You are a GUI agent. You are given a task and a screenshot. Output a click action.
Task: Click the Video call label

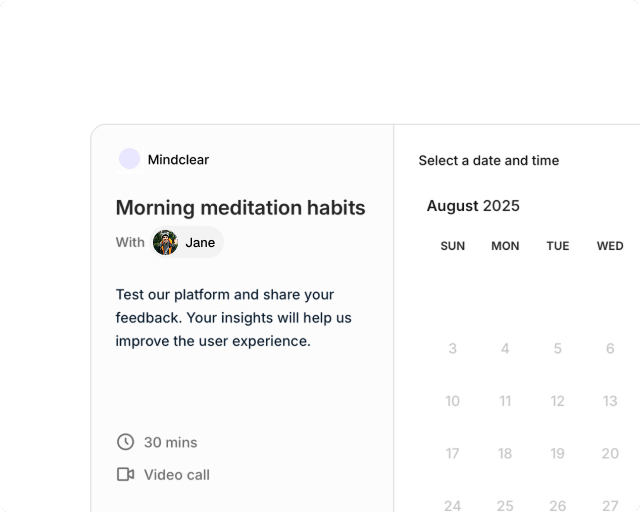[x=177, y=474]
